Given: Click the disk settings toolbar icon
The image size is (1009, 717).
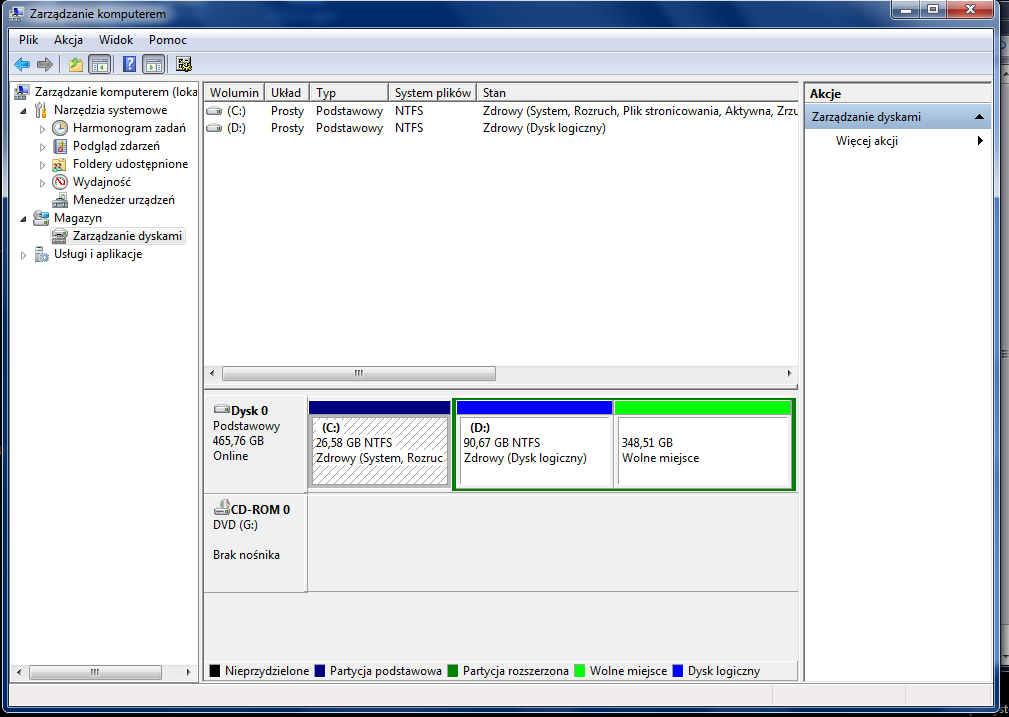Looking at the screenshot, I should (184, 64).
